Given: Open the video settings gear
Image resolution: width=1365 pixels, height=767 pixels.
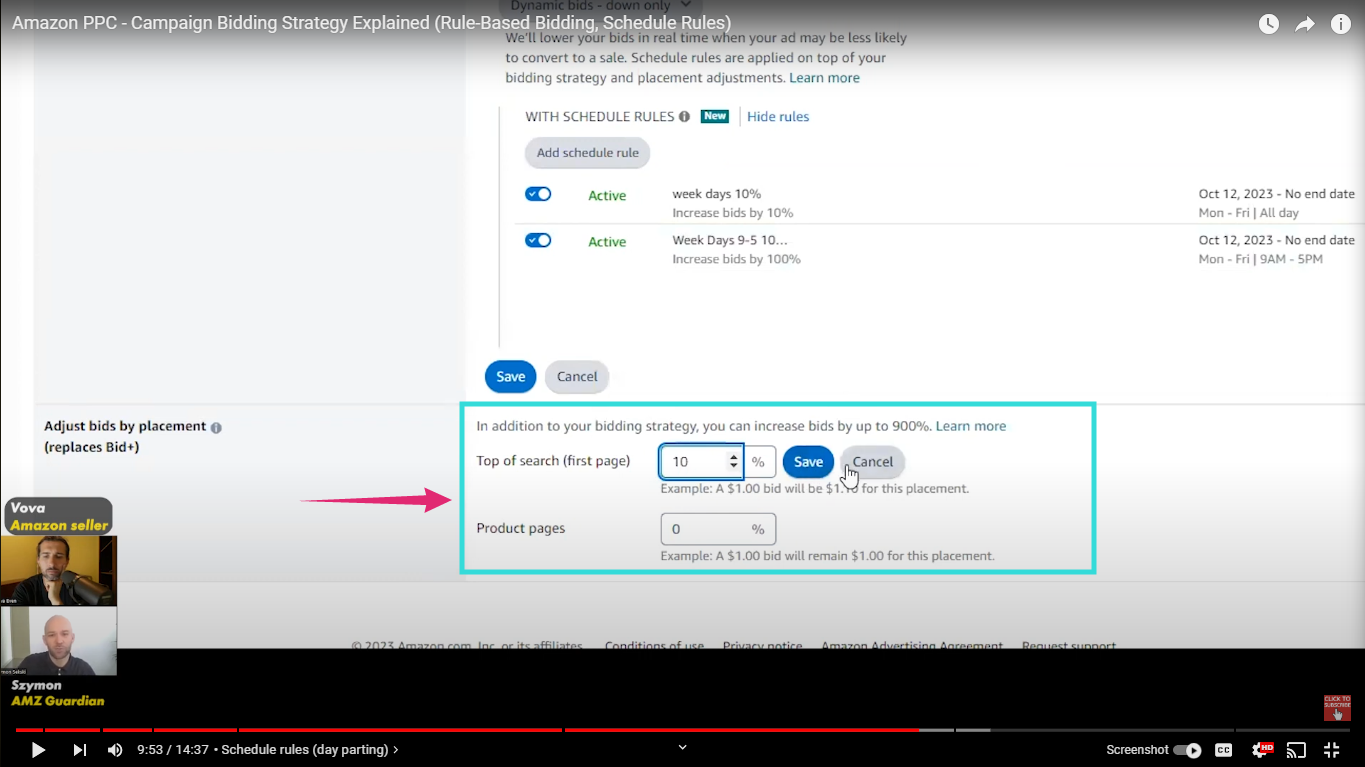Looking at the screenshot, I should coord(1262,749).
